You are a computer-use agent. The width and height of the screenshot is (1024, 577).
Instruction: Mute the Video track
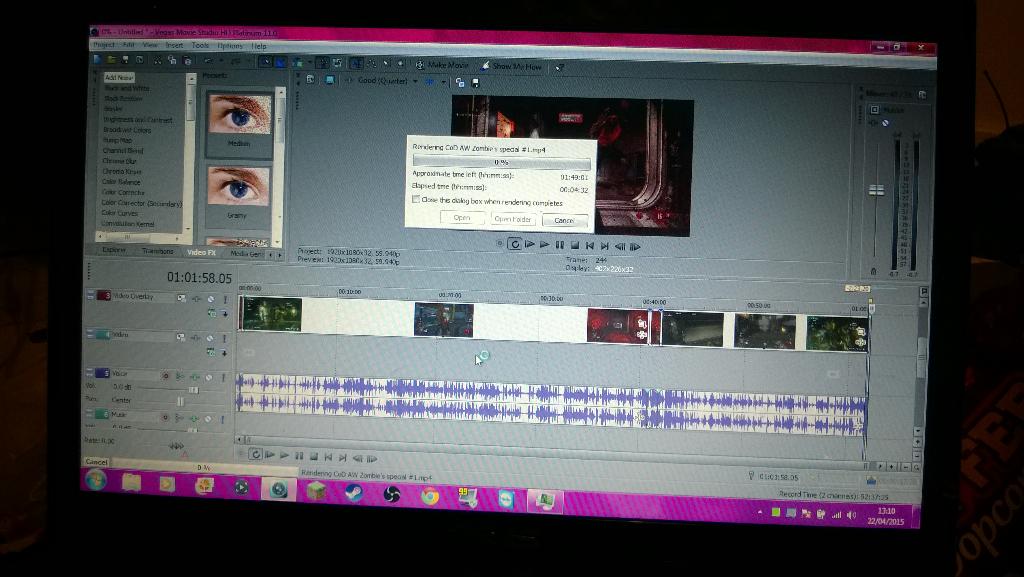click(x=210, y=337)
